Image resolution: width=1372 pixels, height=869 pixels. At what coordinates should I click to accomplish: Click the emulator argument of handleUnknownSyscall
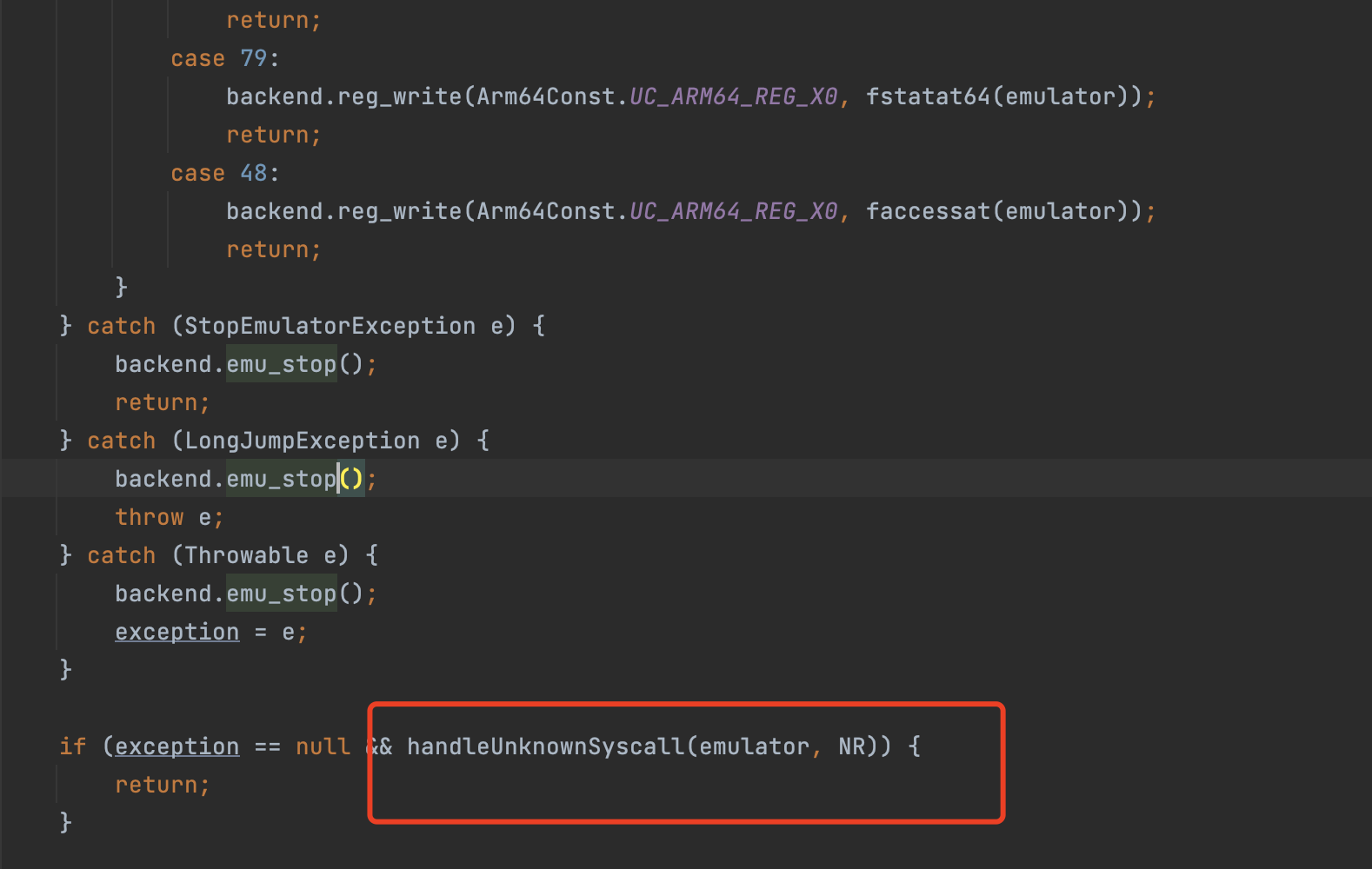[x=755, y=746]
